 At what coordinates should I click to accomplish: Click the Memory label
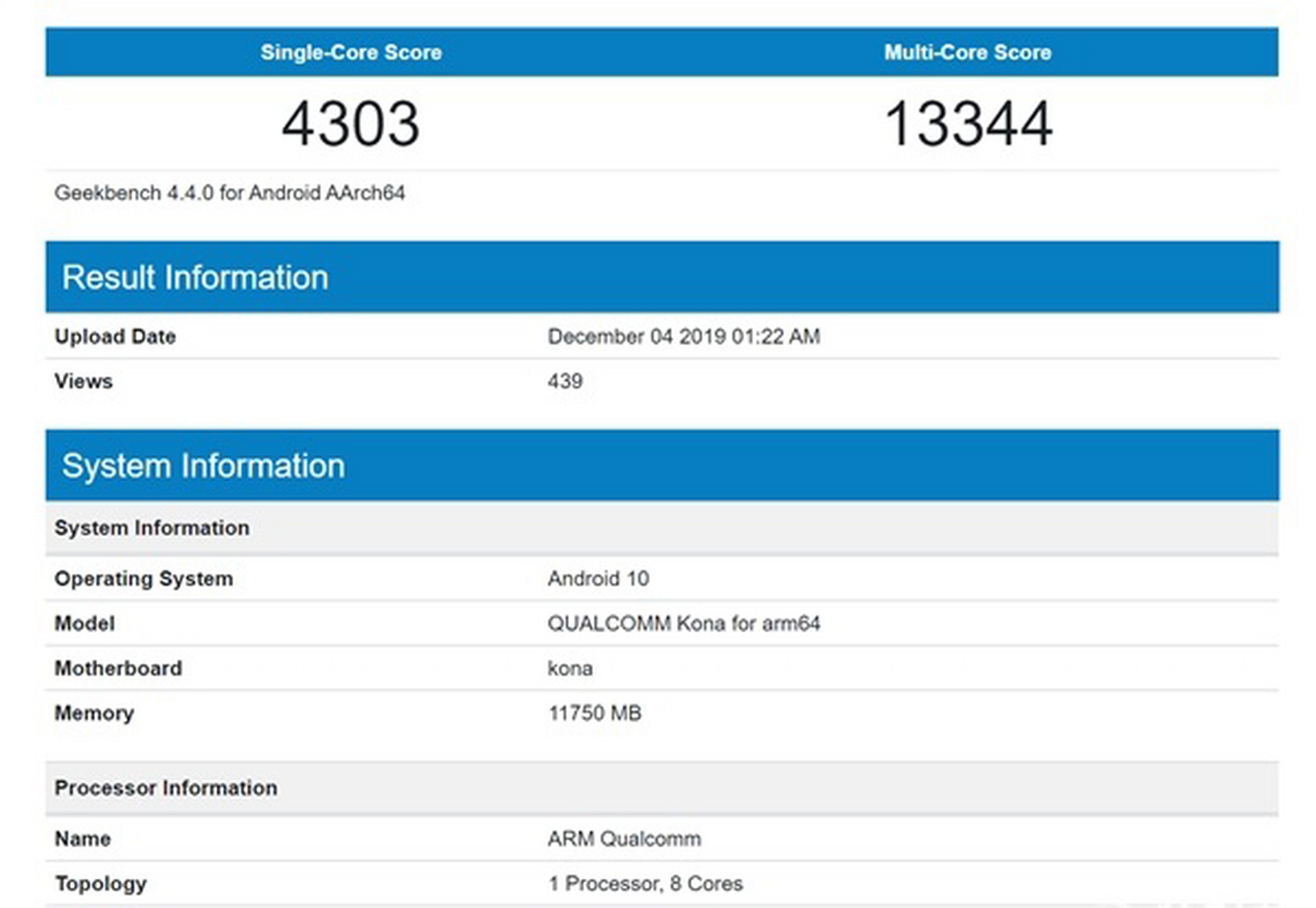tap(94, 713)
